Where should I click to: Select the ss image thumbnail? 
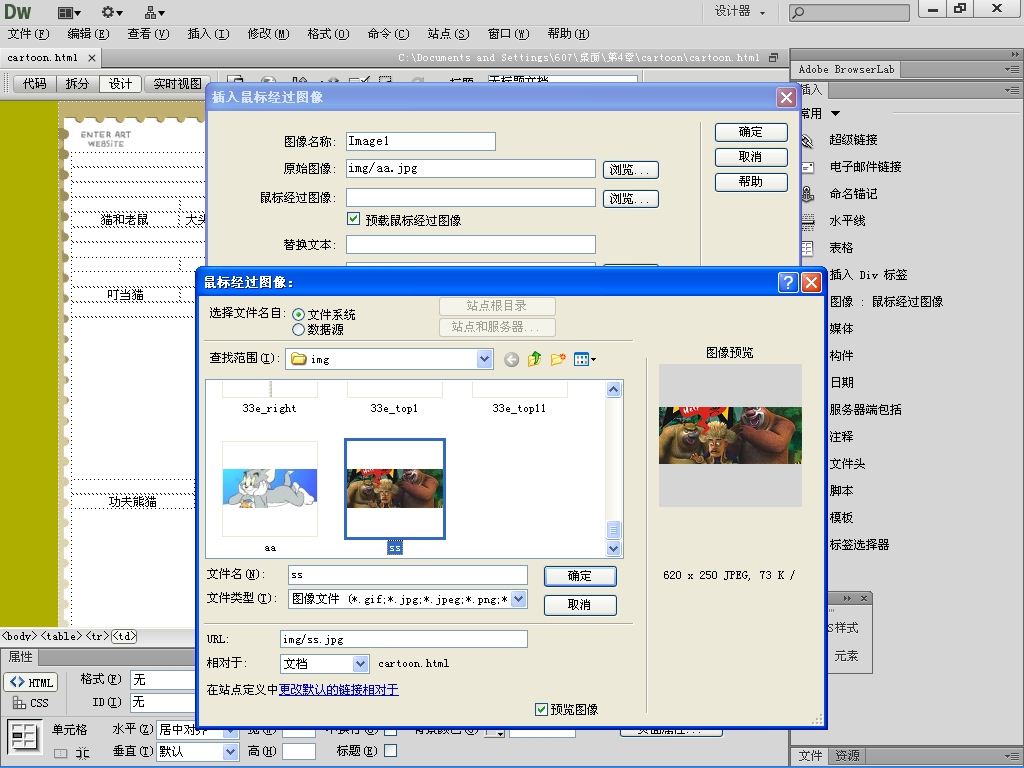[x=394, y=489]
